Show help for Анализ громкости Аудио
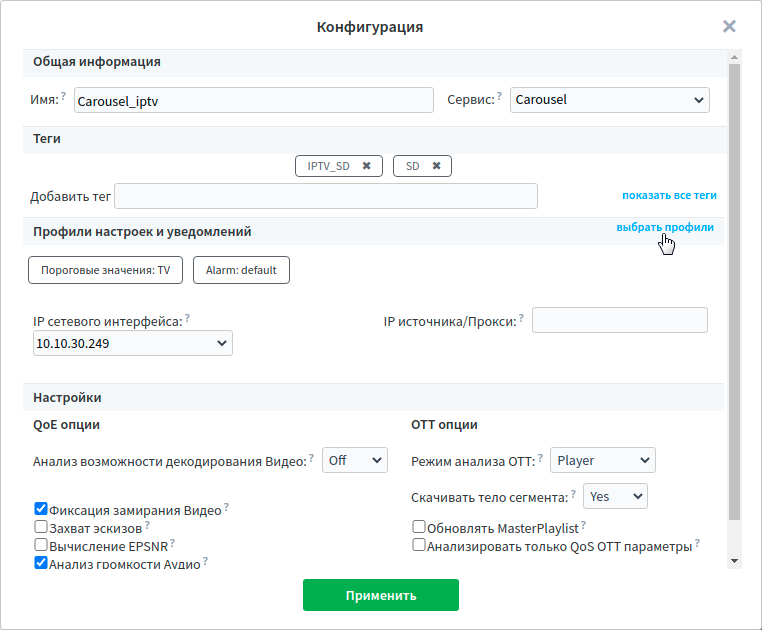This screenshot has height=630, width=762. point(206,560)
